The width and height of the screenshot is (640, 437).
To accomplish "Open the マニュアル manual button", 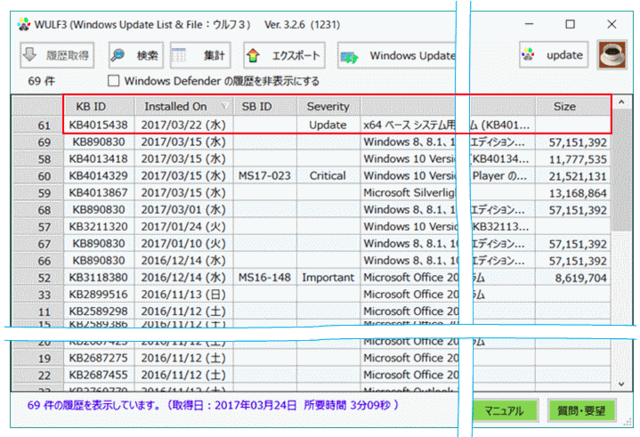I will tap(504, 410).
